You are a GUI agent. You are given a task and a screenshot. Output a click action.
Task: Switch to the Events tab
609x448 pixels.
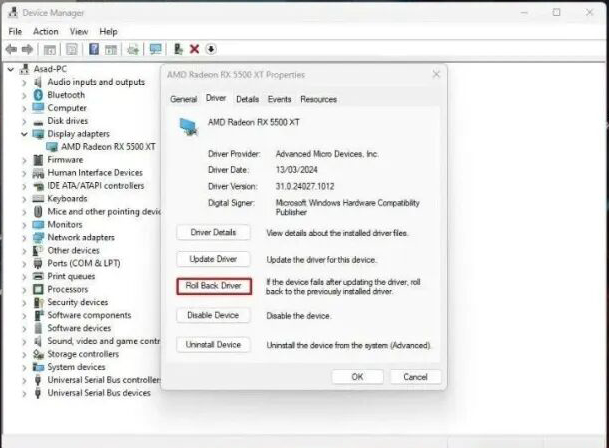(279, 99)
